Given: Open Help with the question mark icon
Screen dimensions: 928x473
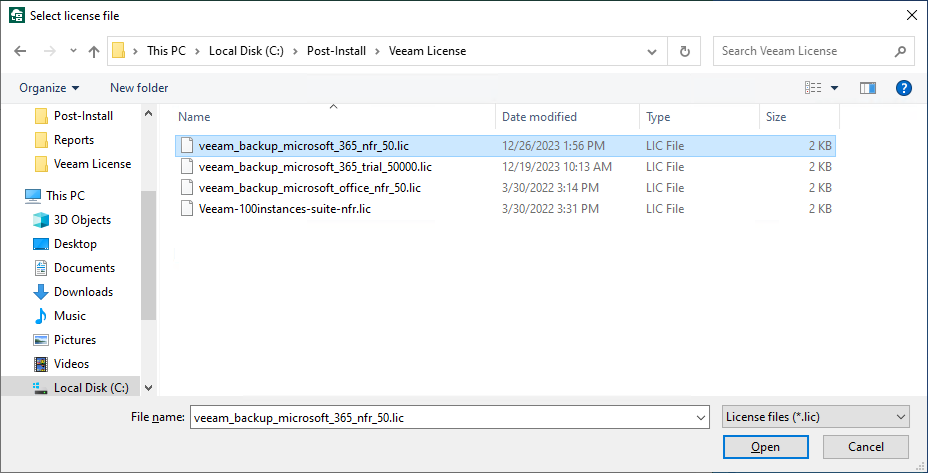Looking at the screenshot, I should pyautogui.click(x=904, y=88).
